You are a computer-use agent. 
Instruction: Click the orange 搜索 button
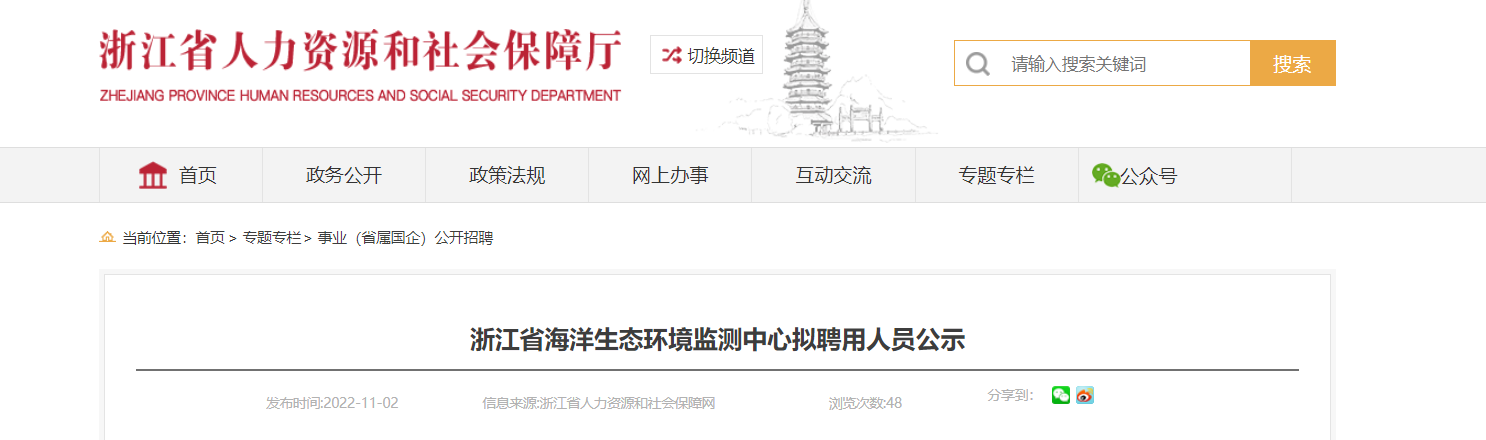(x=1293, y=63)
